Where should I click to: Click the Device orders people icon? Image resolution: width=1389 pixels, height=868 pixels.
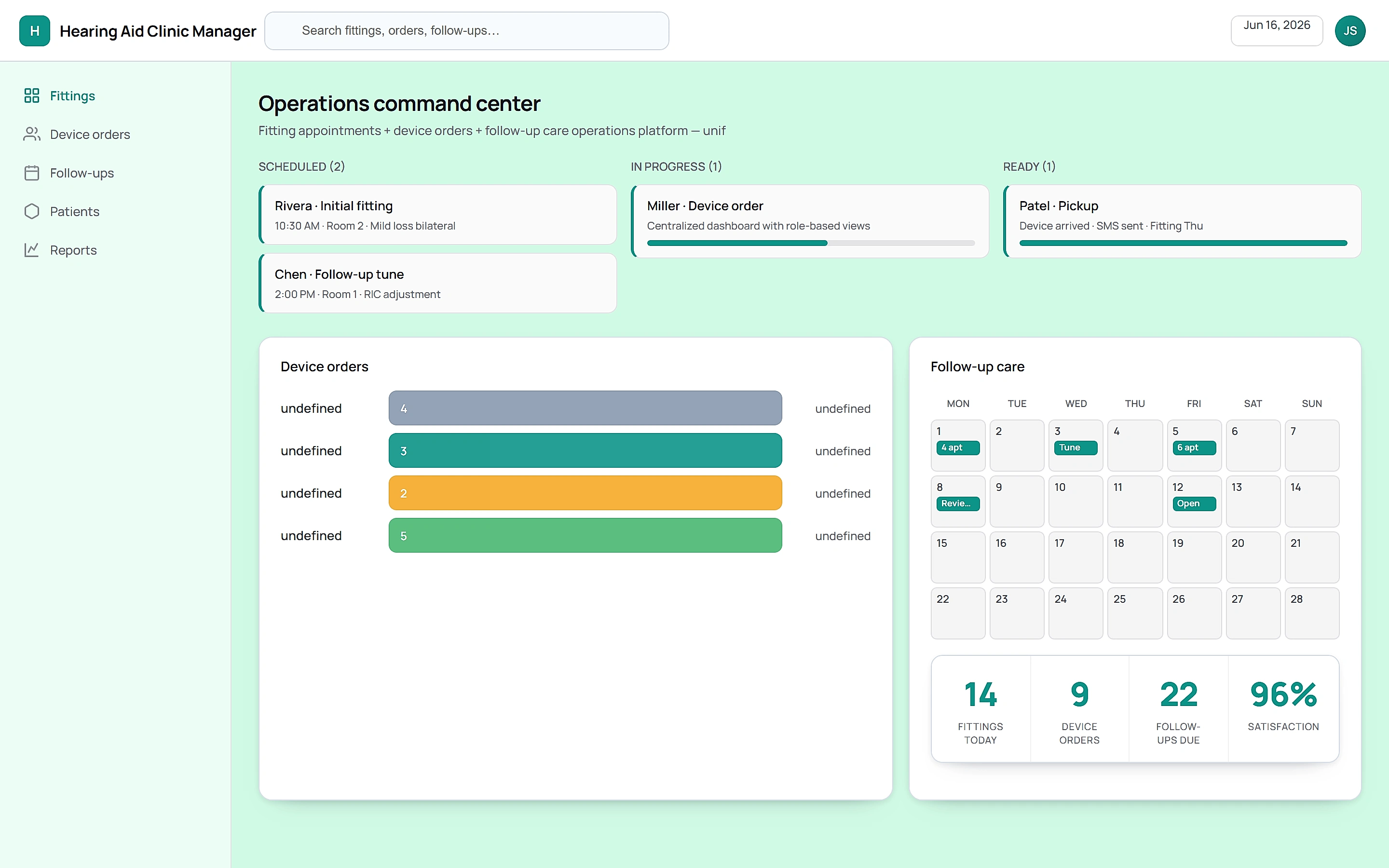(31, 134)
